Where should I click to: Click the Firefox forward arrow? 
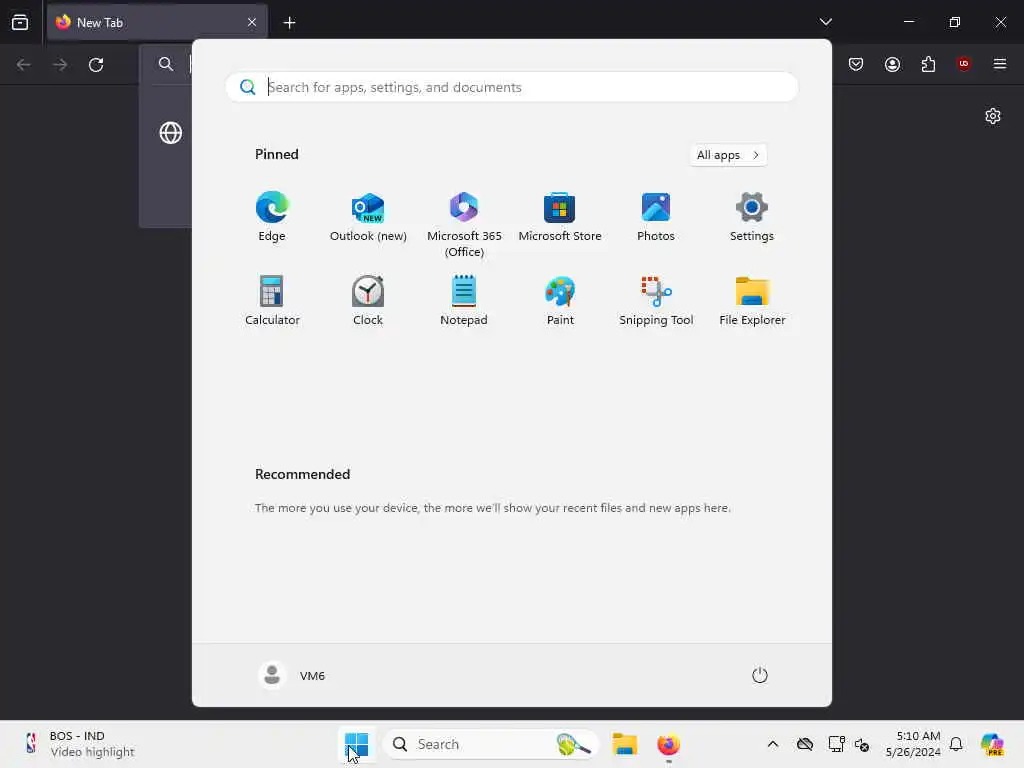click(59, 65)
